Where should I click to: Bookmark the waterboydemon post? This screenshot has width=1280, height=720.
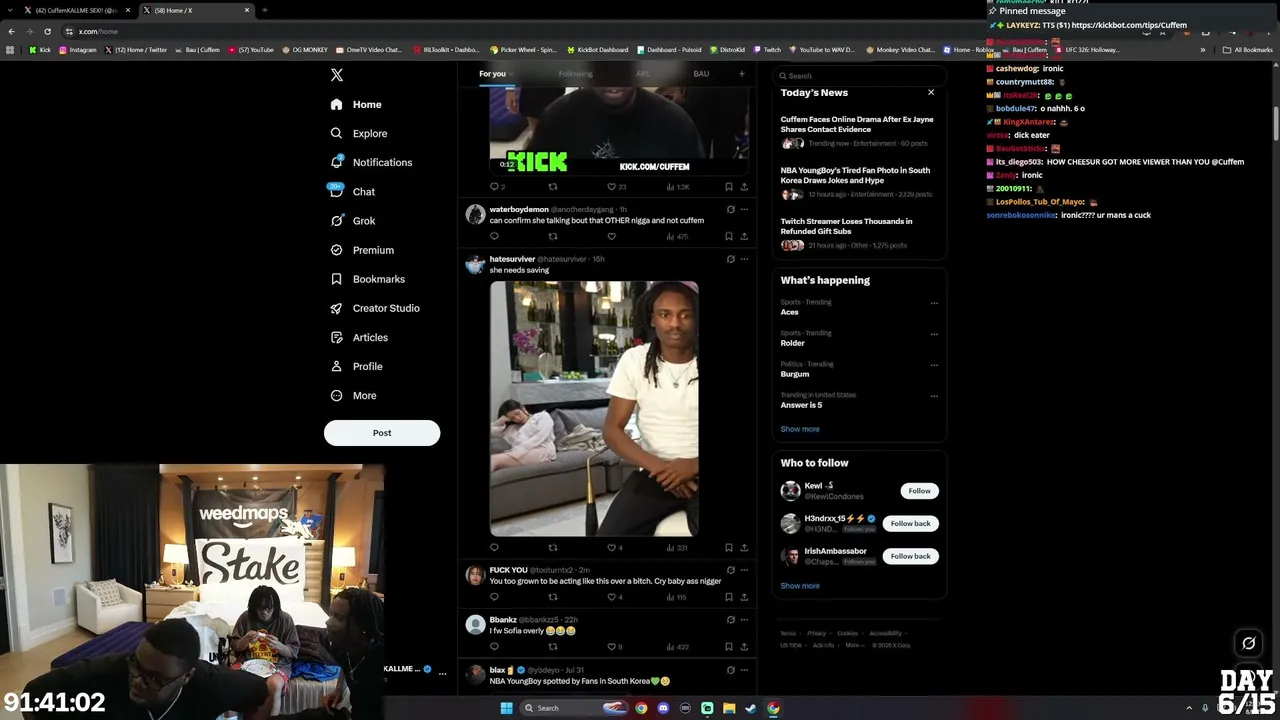pos(728,237)
